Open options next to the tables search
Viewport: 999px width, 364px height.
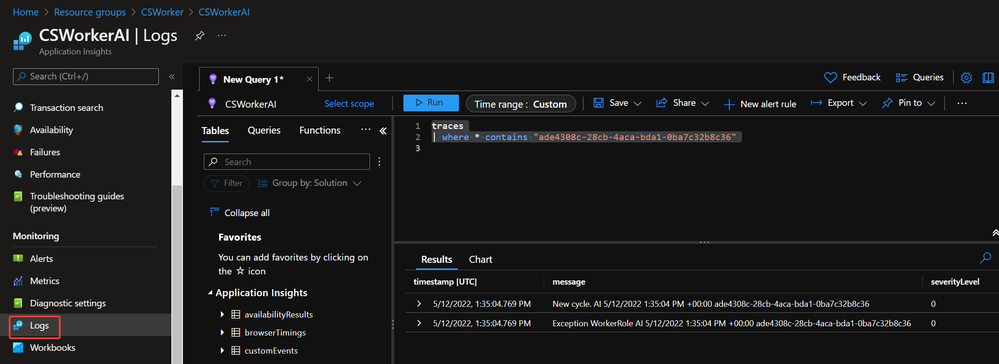tap(379, 162)
